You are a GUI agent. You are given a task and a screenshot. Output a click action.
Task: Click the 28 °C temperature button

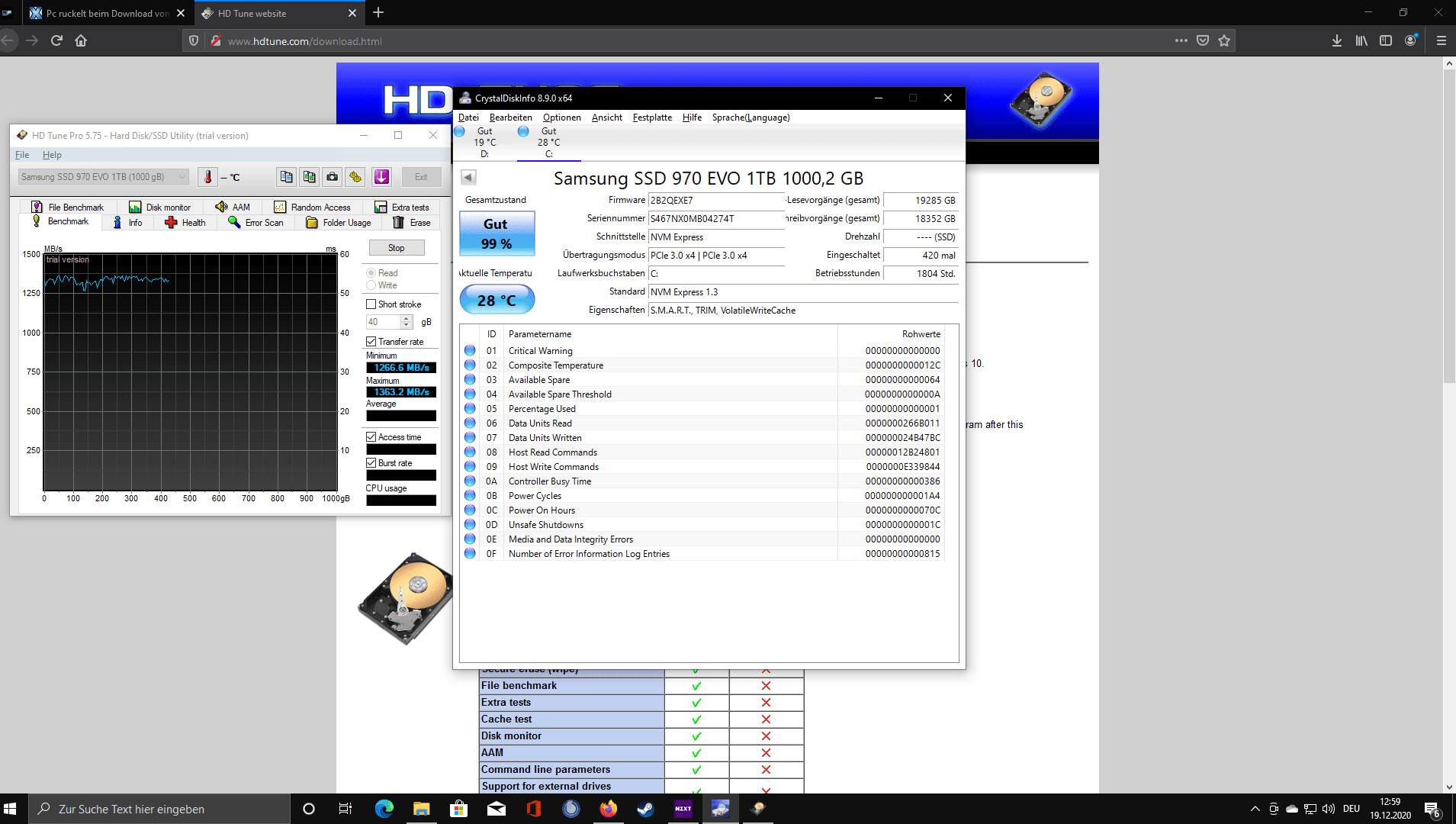[497, 300]
